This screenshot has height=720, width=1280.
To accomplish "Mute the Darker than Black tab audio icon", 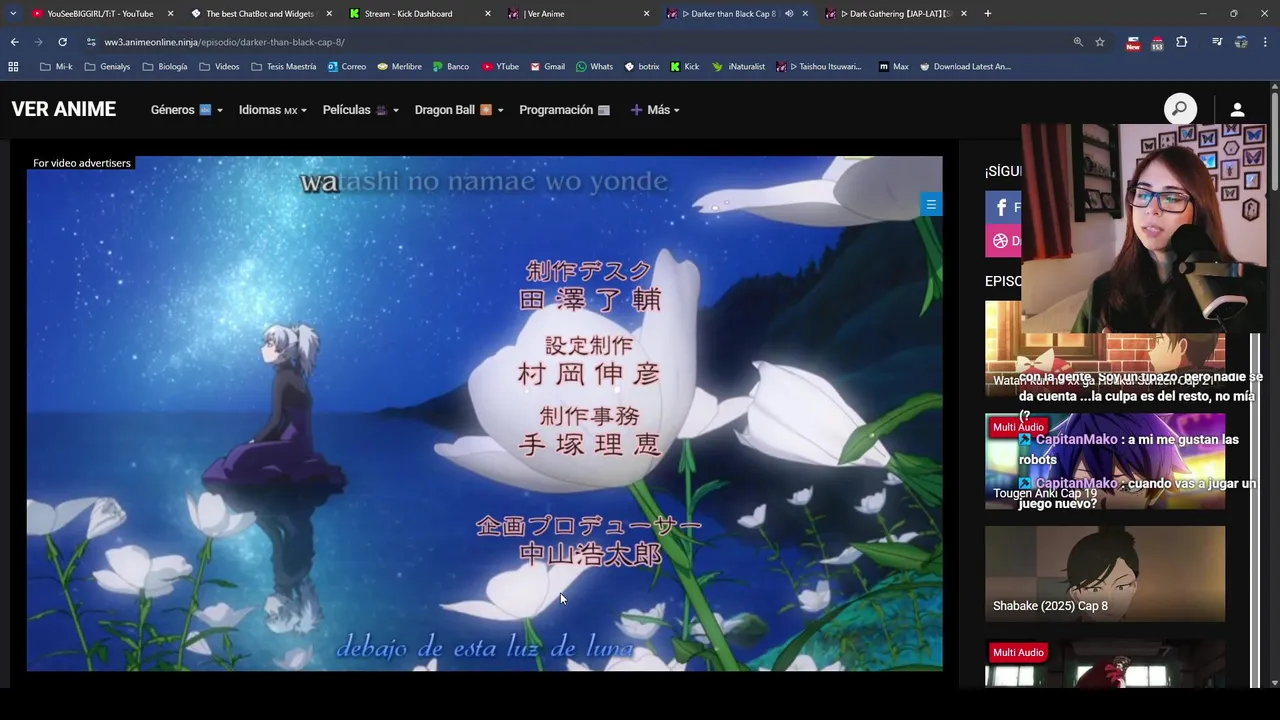I will (x=789, y=14).
